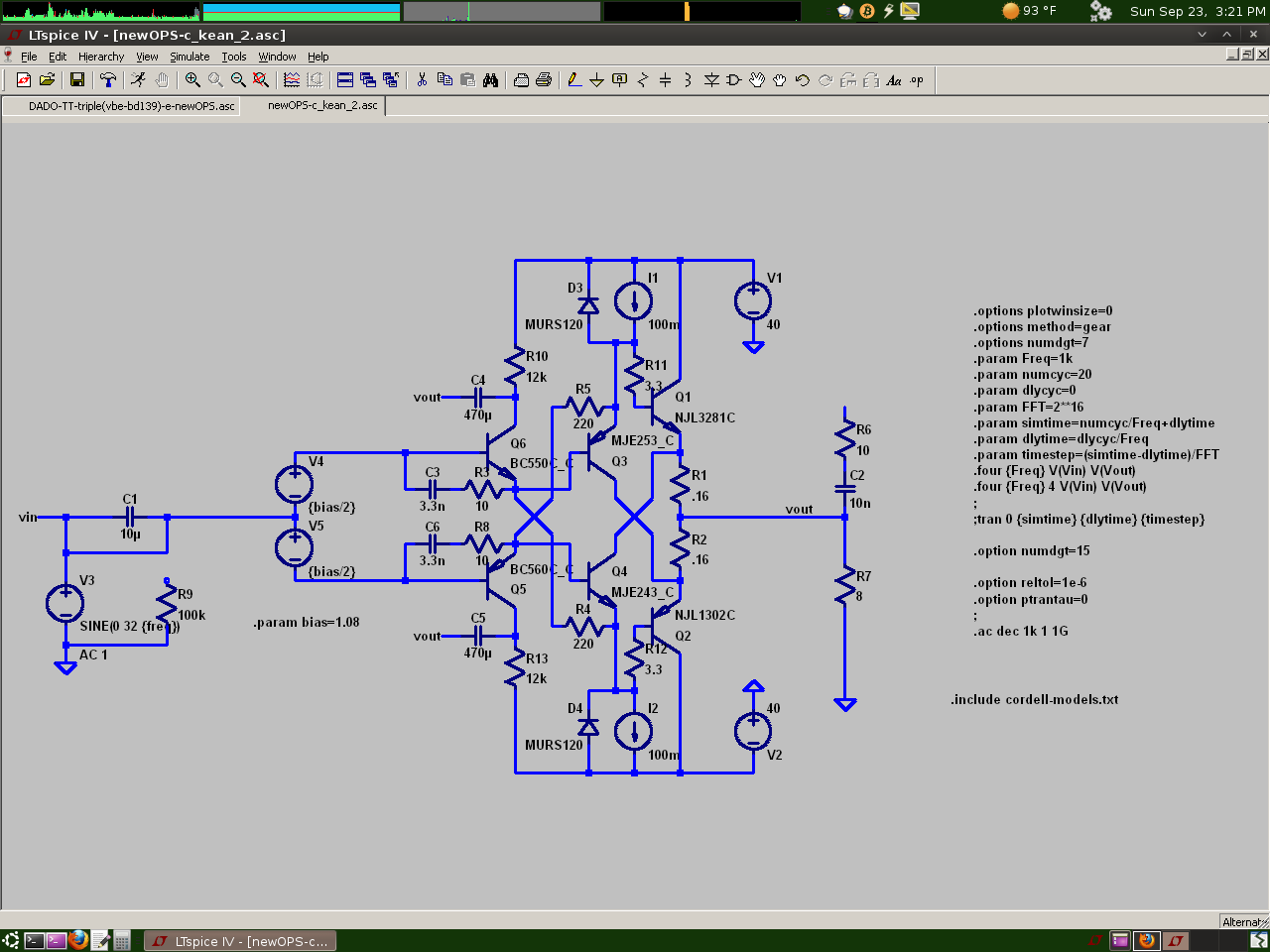Run the simulation with the running man icon
This screenshot has height=952, width=1270.
coord(139,80)
